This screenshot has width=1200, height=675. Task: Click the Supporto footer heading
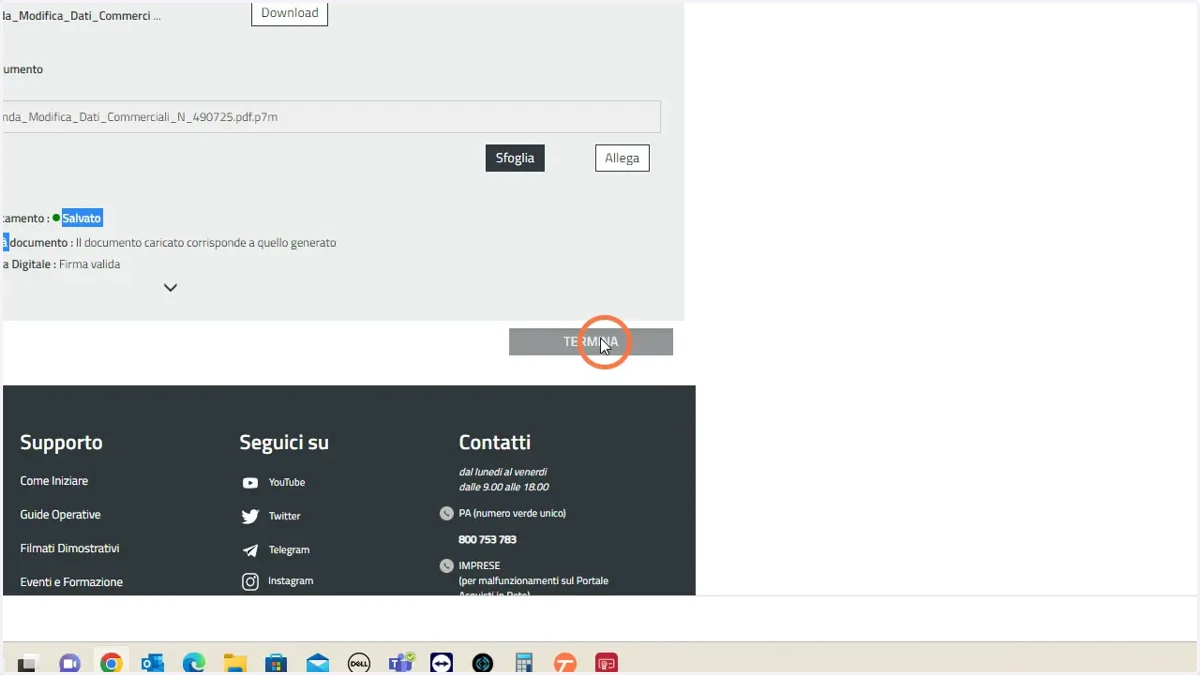[x=61, y=442]
